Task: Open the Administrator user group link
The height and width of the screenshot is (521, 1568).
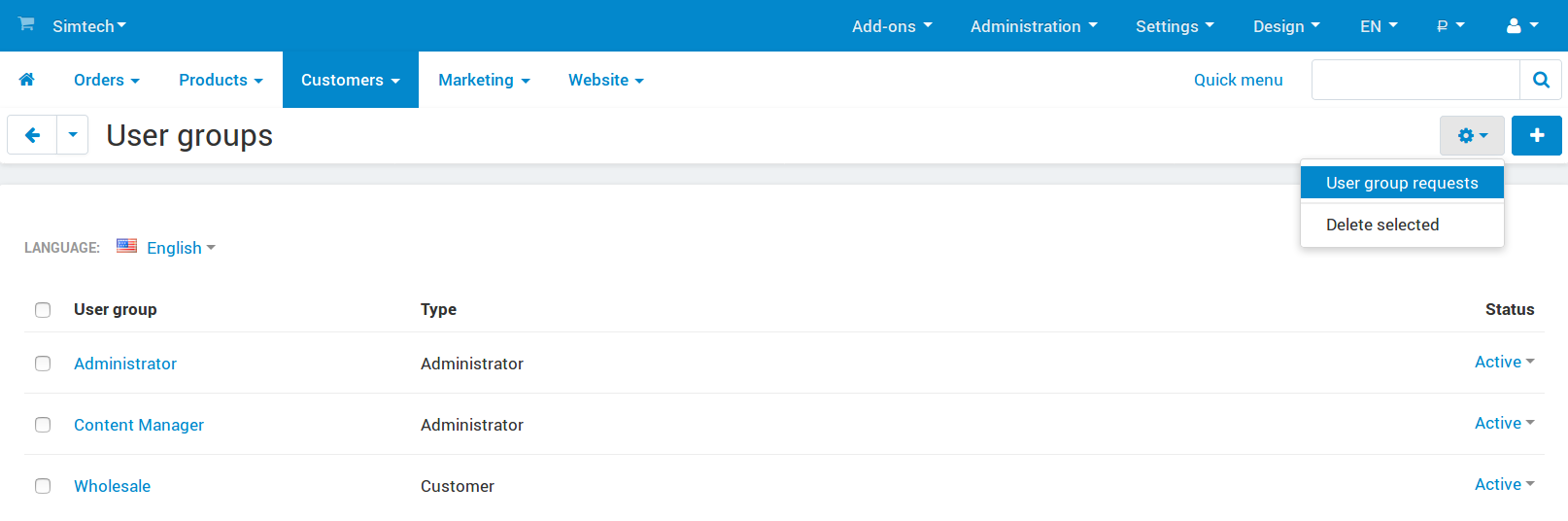Action: (125, 364)
